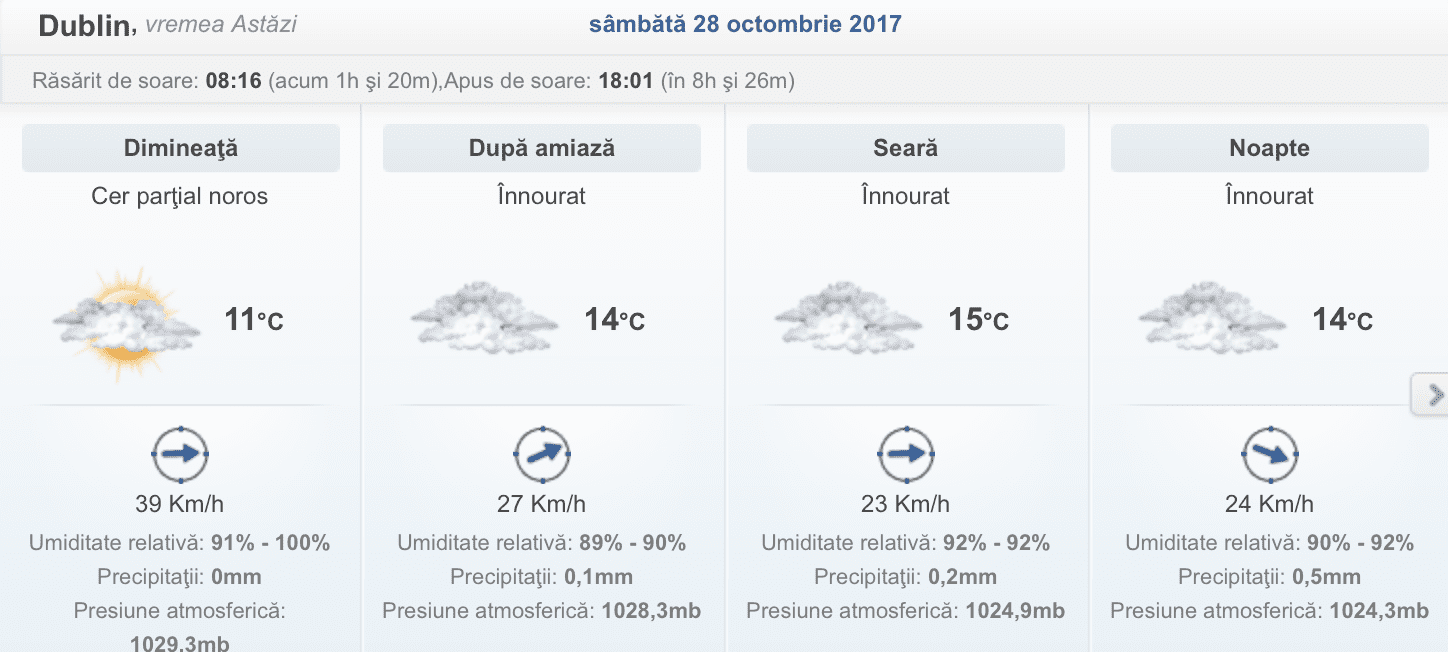Select the Noapte period header
This screenshot has height=652, width=1448.
point(1269,149)
